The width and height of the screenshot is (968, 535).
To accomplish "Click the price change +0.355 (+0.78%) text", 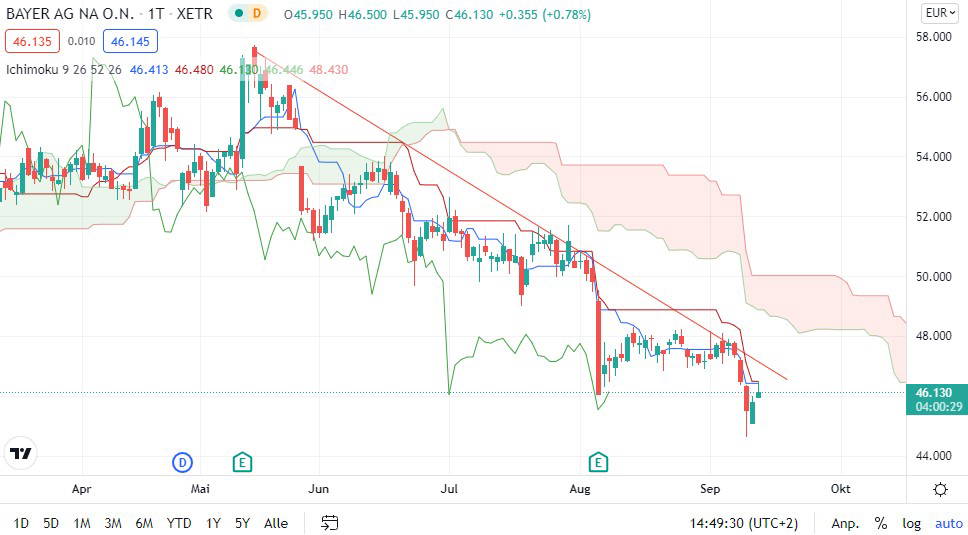I will [544, 14].
